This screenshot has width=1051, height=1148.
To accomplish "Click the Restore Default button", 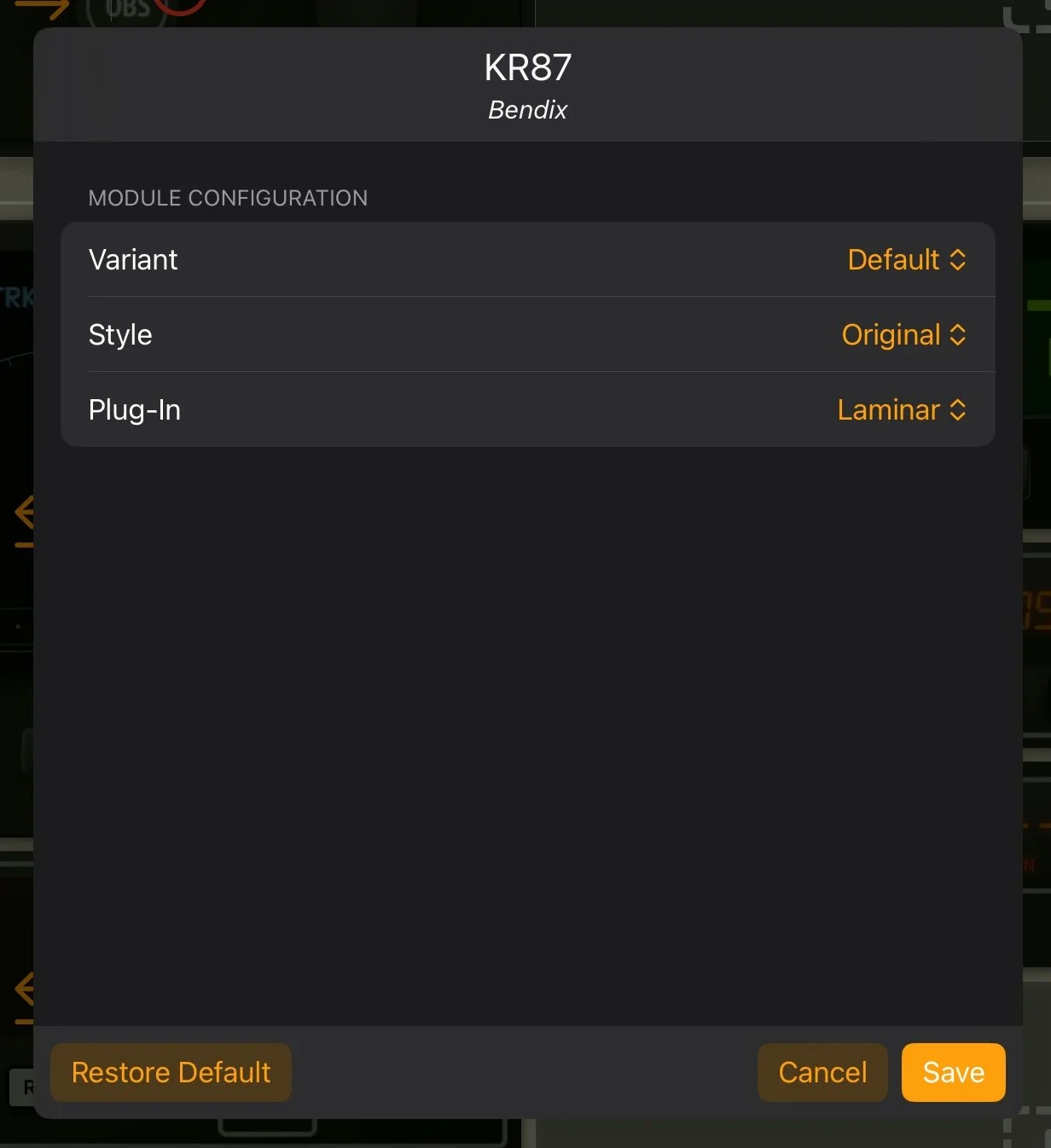I will (171, 1072).
